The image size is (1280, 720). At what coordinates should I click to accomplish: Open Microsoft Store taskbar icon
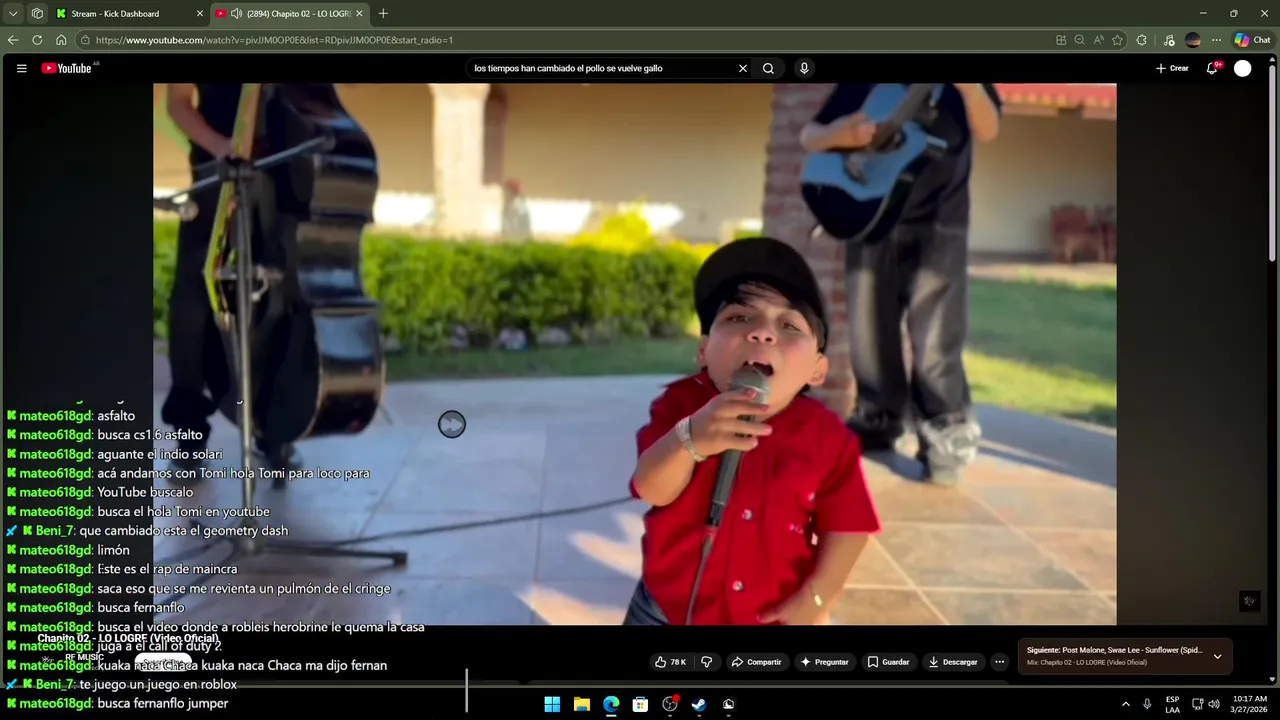pos(640,704)
